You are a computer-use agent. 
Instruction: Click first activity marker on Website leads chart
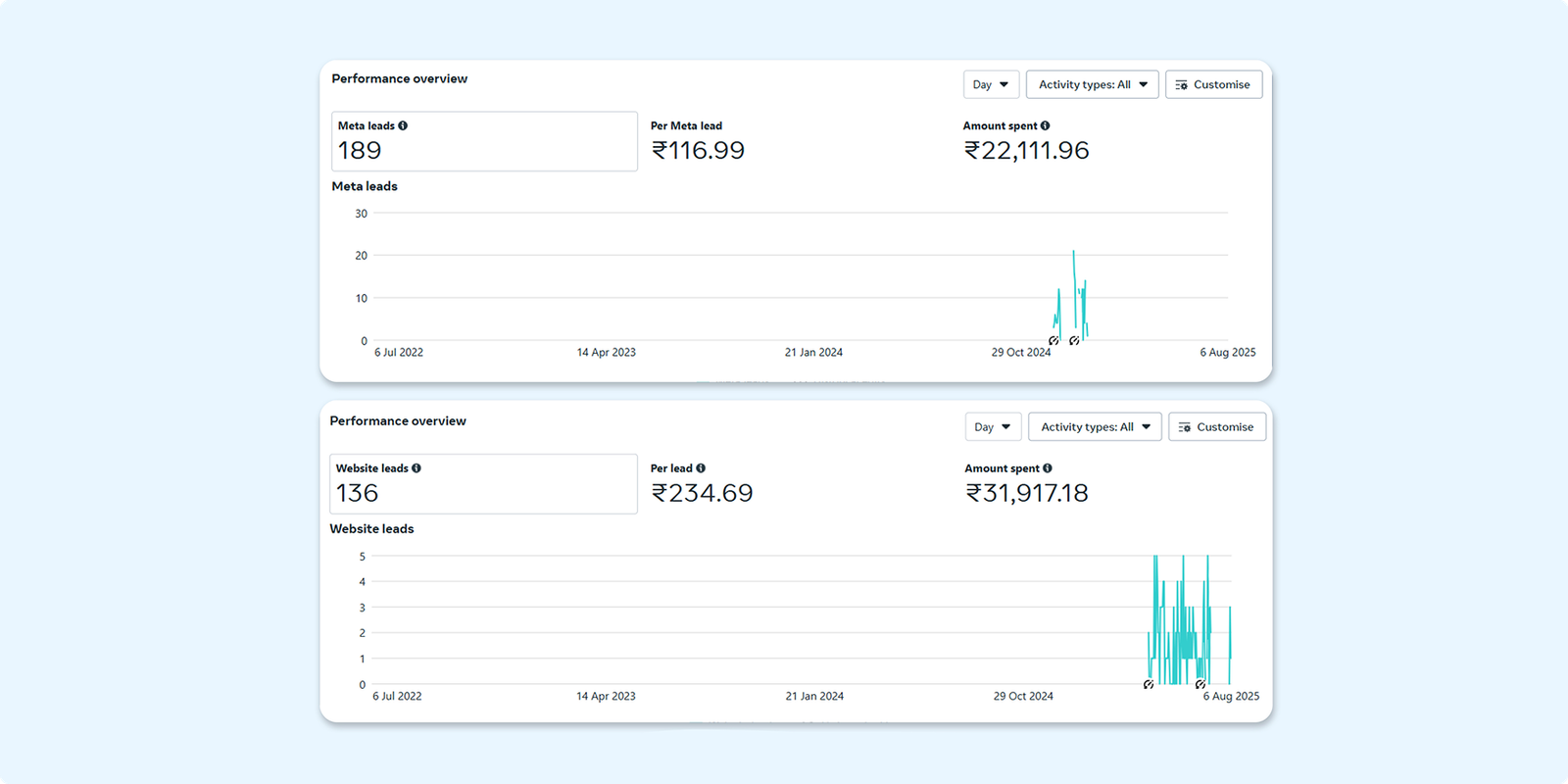[x=1149, y=684]
